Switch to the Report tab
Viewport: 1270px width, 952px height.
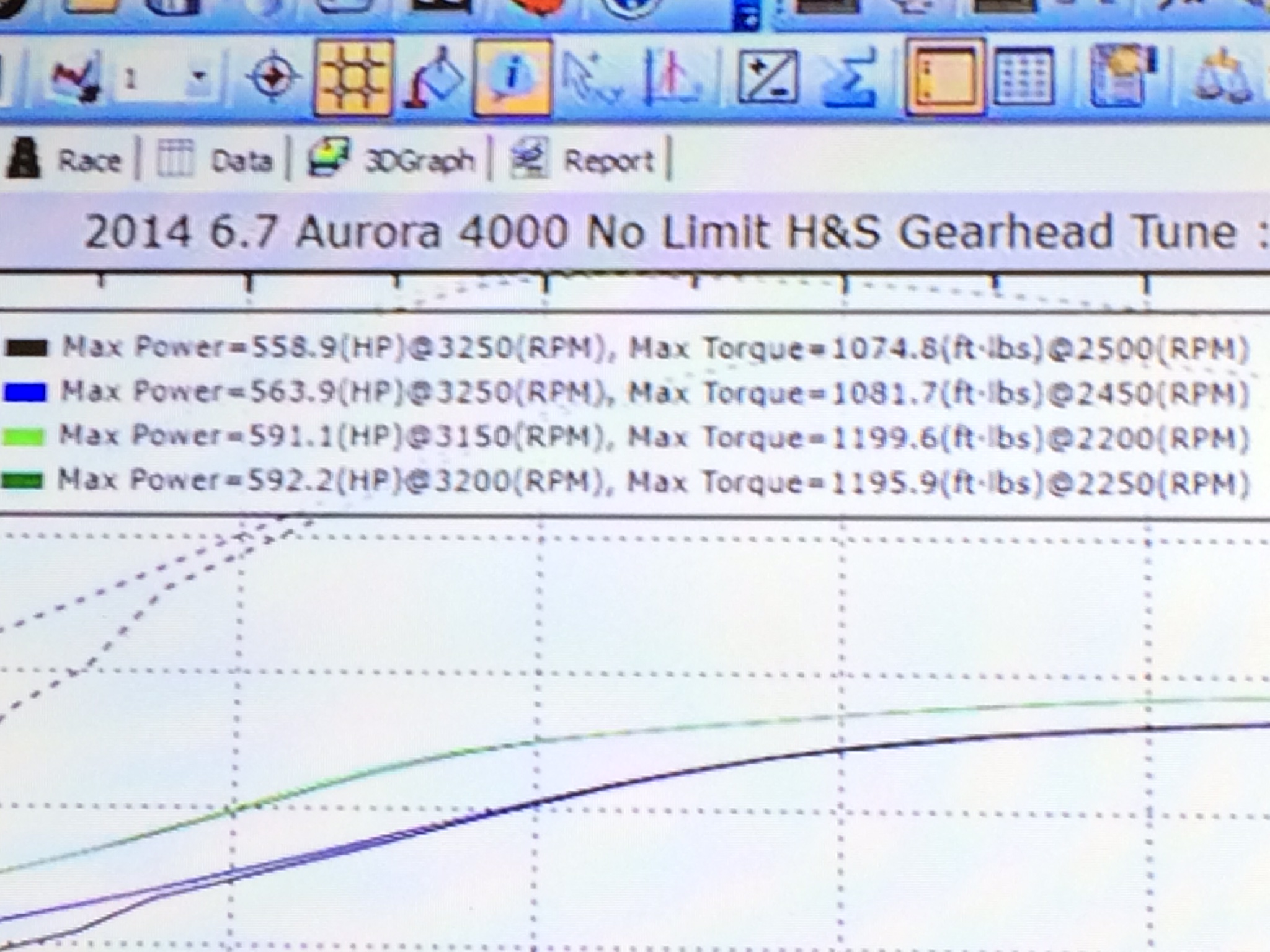[x=582, y=160]
